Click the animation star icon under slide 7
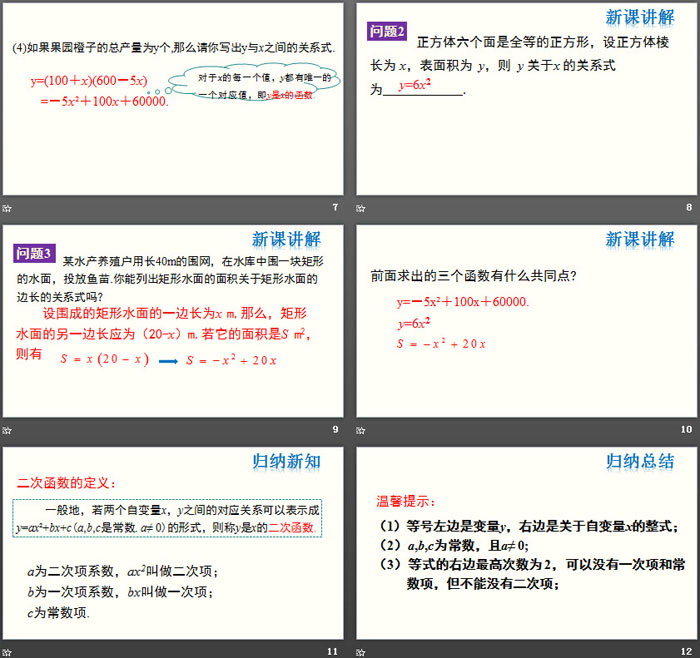This screenshot has height=658, width=700. 8,208
